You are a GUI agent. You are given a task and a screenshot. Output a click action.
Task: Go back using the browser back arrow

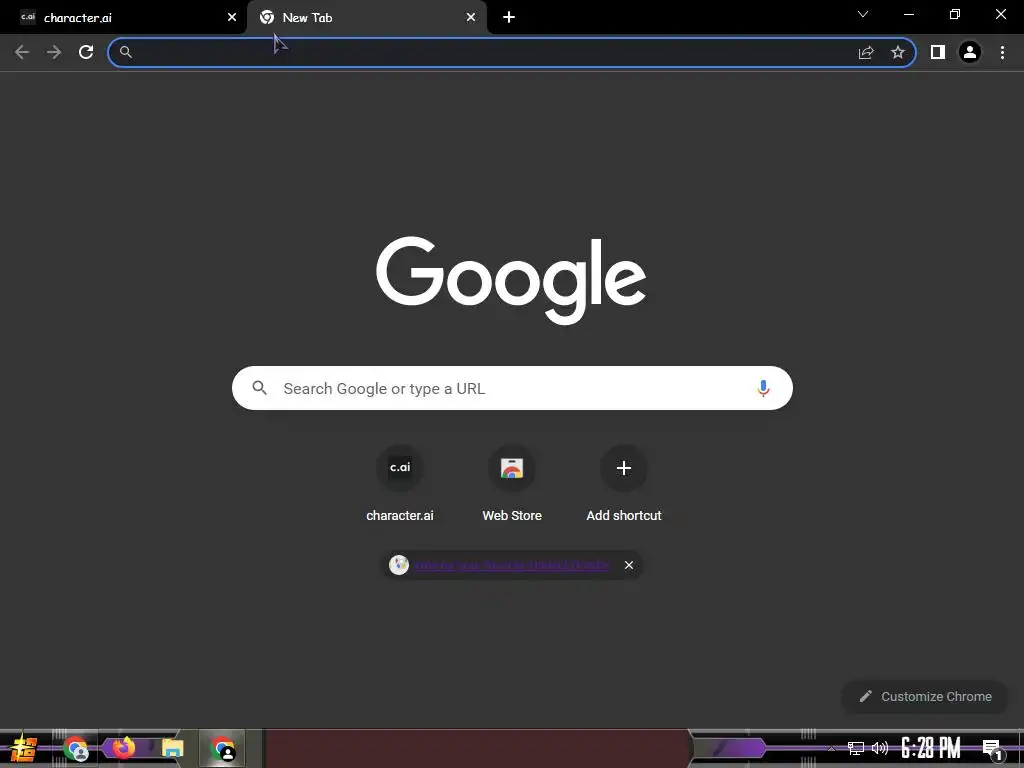(x=22, y=52)
